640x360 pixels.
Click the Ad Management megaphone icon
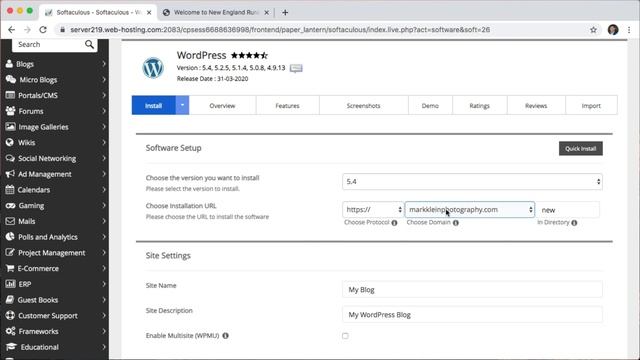(x=10, y=174)
